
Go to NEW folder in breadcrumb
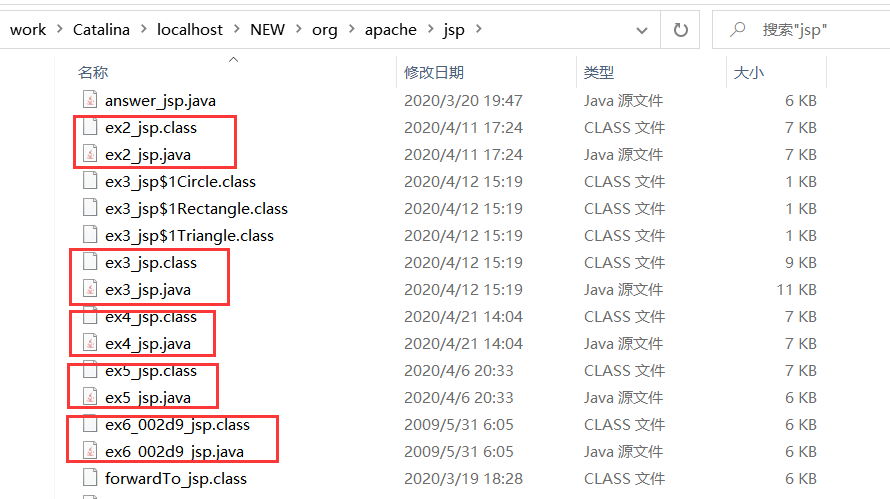[267, 30]
